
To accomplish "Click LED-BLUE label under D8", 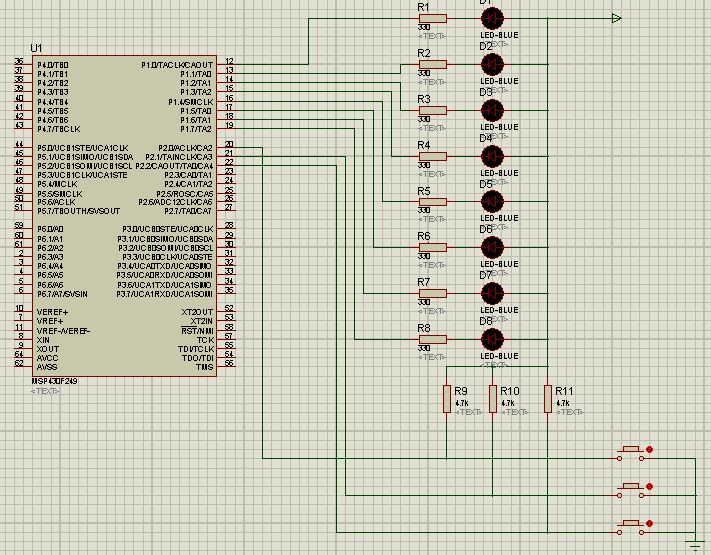I will point(499,356).
